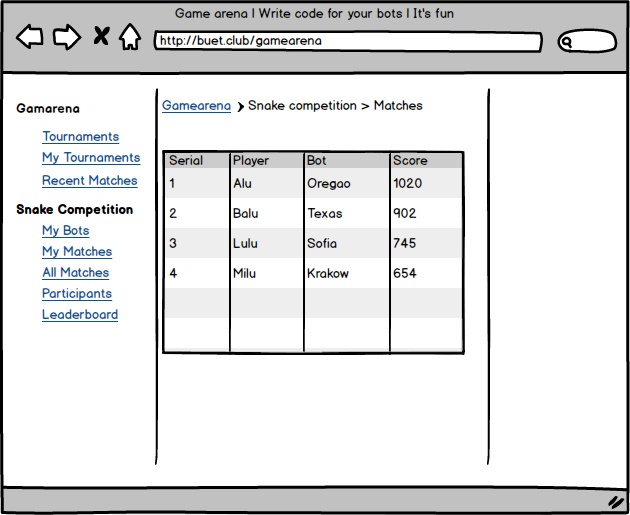Open the Participants link
This screenshot has width=630, height=515.
coord(77,294)
